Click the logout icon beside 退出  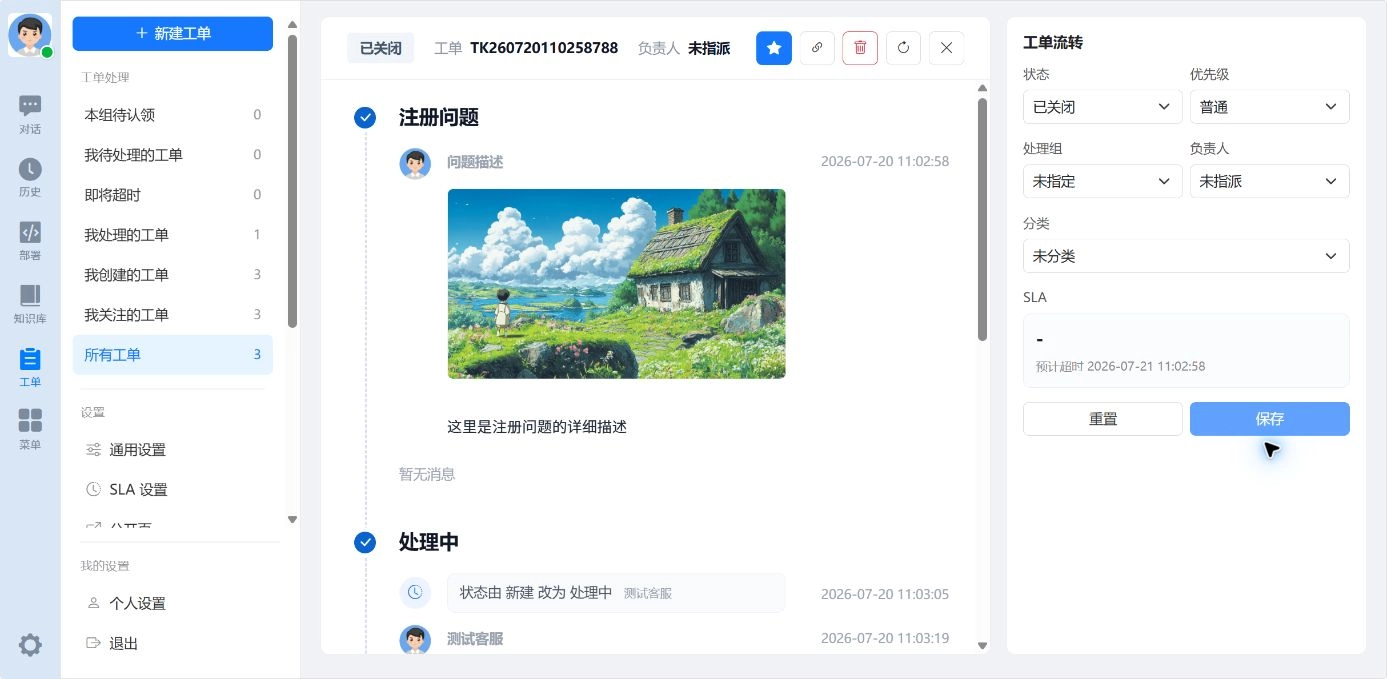93,644
